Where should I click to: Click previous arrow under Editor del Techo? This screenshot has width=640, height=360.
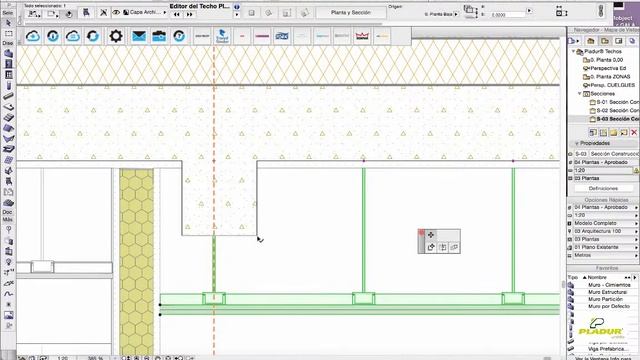point(177,14)
